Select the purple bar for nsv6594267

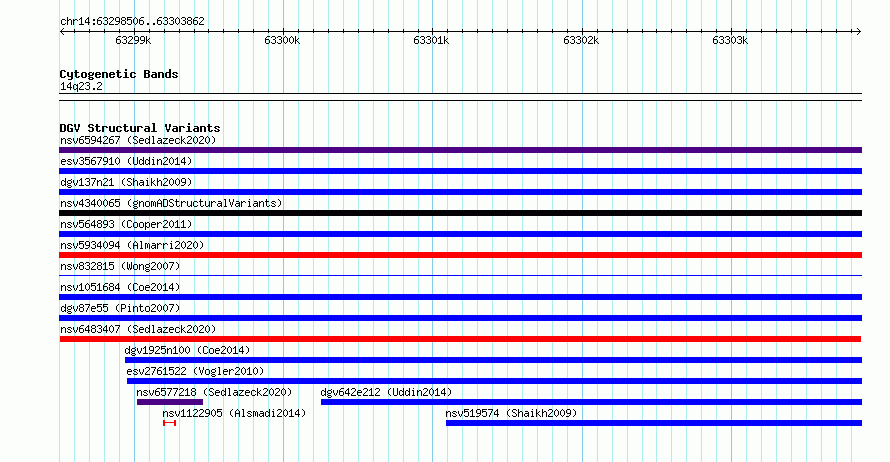click(460, 150)
